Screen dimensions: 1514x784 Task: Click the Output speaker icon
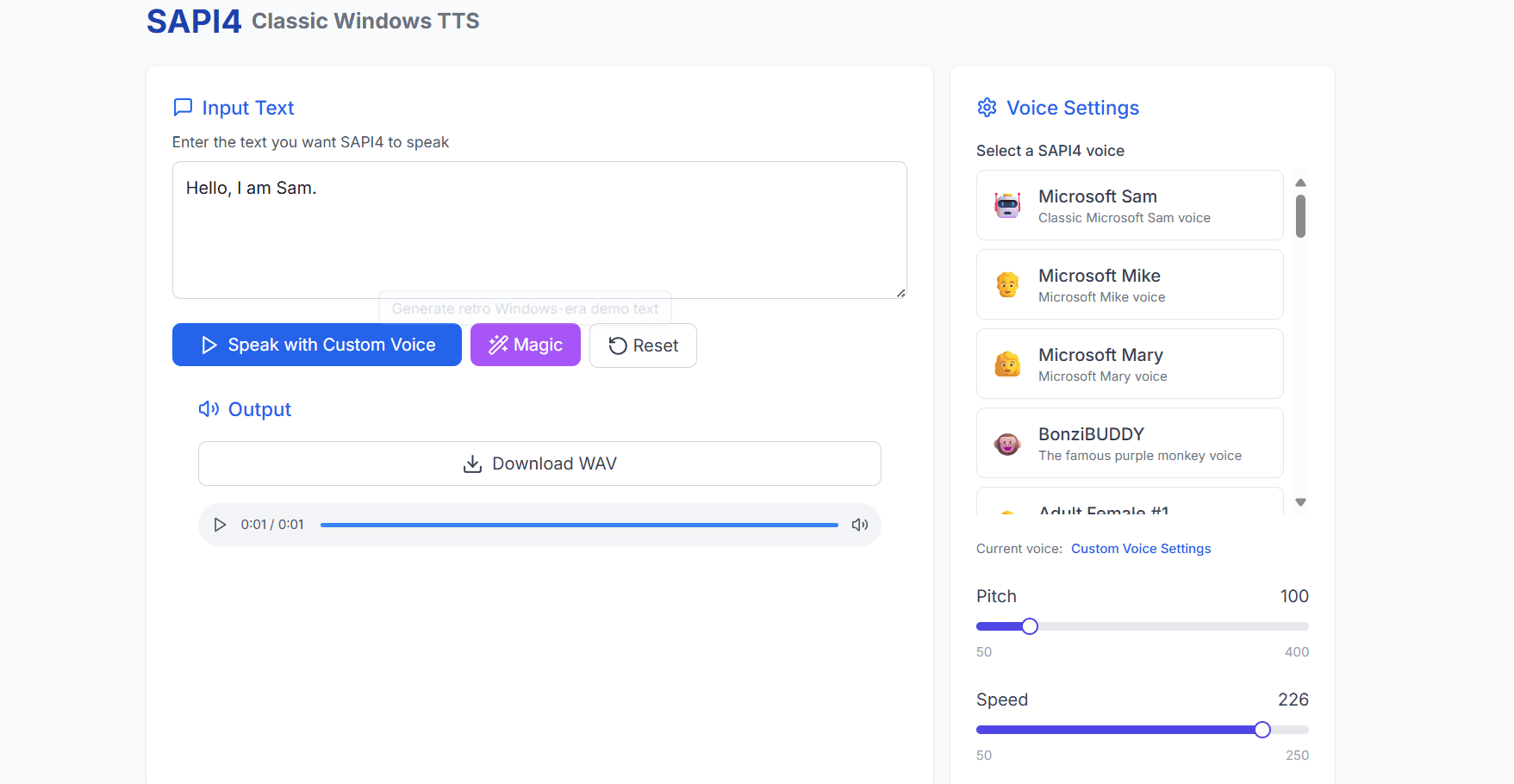(209, 409)
